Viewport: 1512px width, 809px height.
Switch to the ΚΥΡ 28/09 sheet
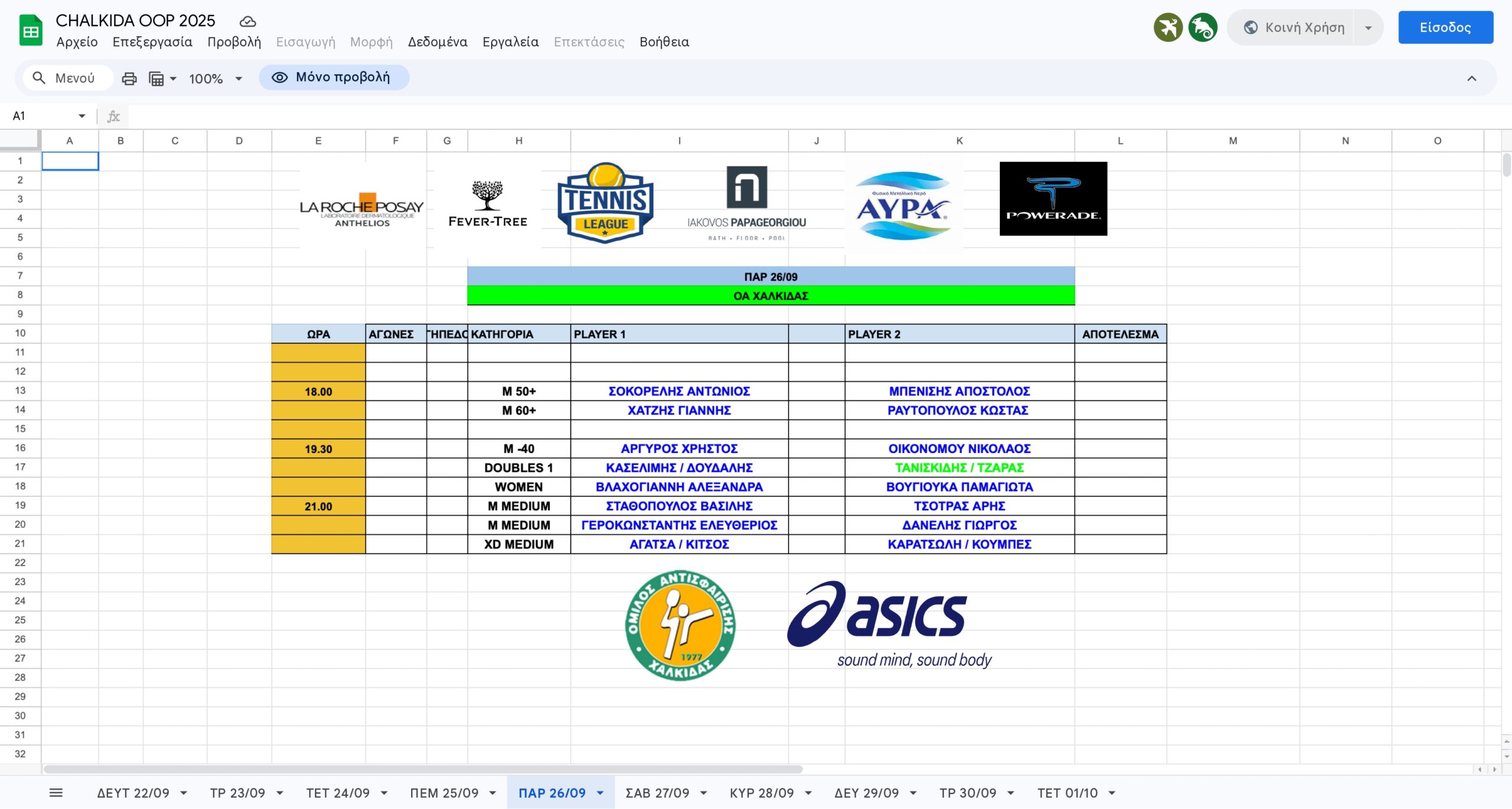pos(762,792)
